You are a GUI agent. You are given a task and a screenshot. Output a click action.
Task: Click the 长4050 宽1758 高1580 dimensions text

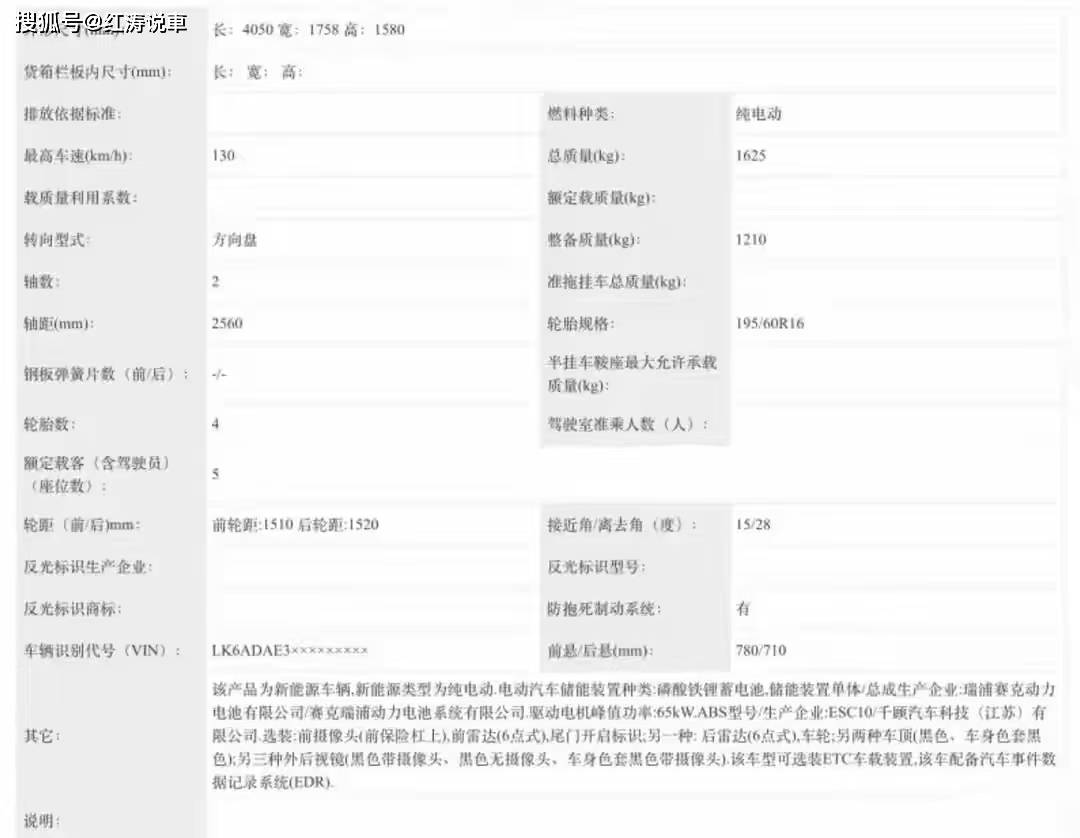click(309, 30)
